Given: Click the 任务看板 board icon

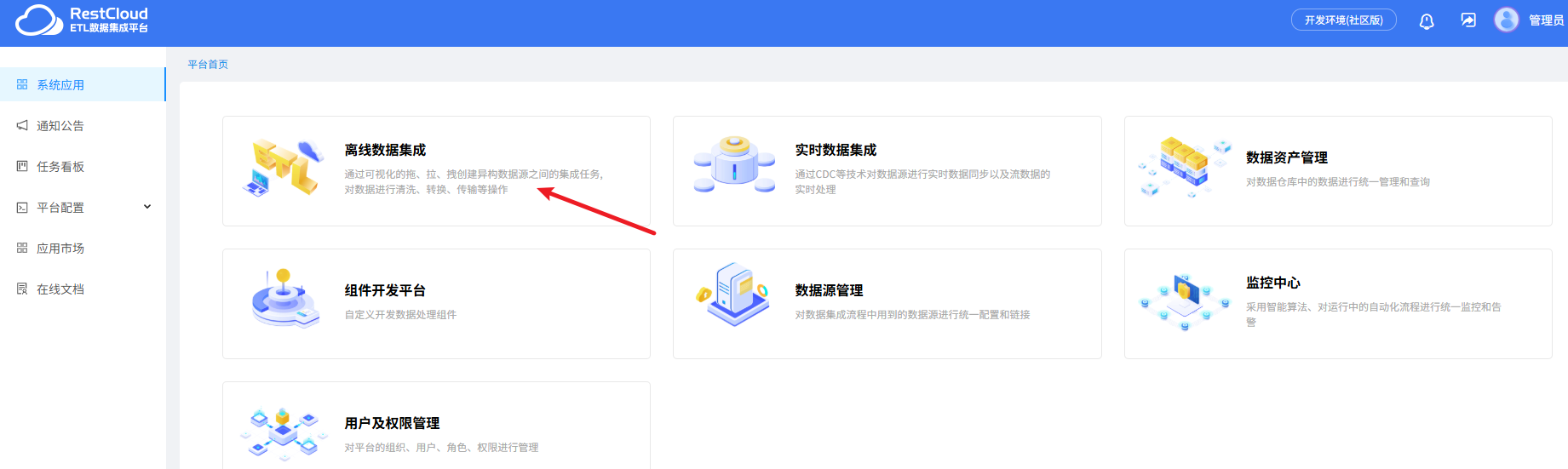Looking at the screenshot, I should (22, 167).
